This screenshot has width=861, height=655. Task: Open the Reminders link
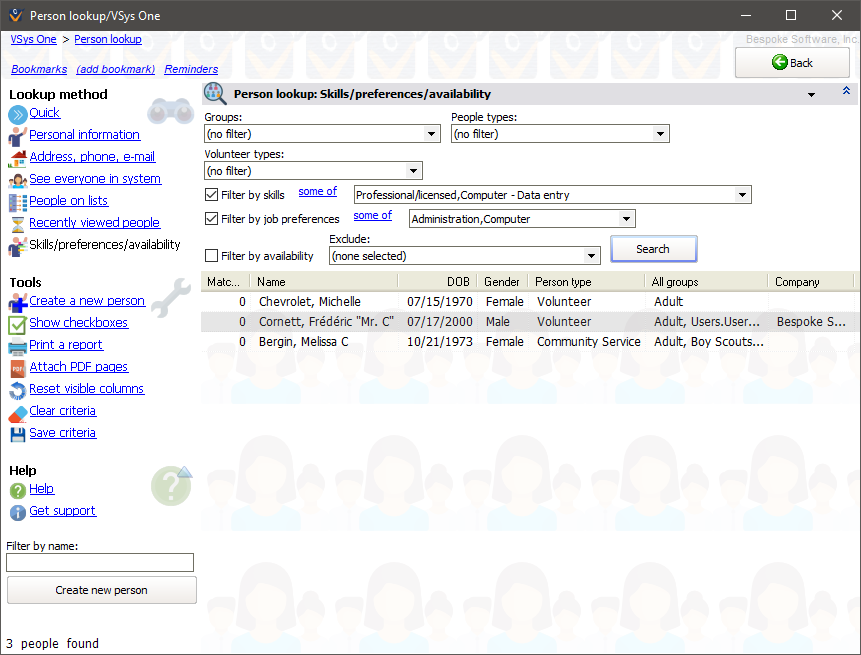click(191, 69)
